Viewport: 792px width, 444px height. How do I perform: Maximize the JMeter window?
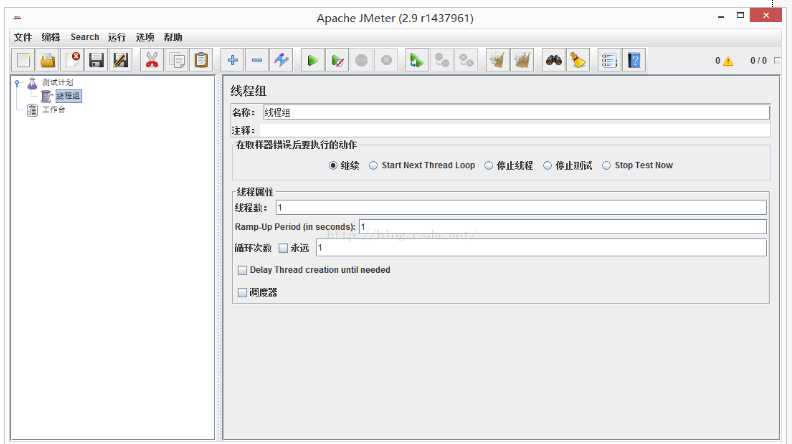(740, 16)
